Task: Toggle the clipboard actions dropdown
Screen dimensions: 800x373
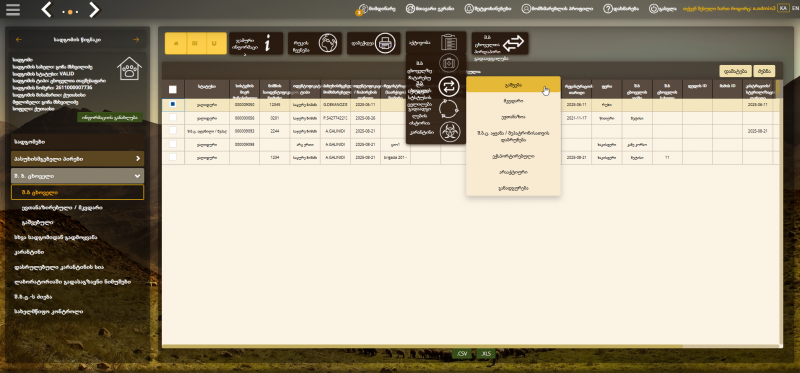Action: coord(436,43)
